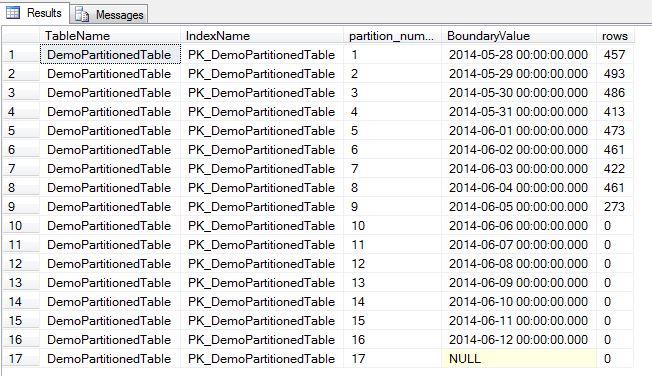Click the rows value 461 in row 6
The width and height of the screenshot is (652, 376).
(x=615, y=150)
